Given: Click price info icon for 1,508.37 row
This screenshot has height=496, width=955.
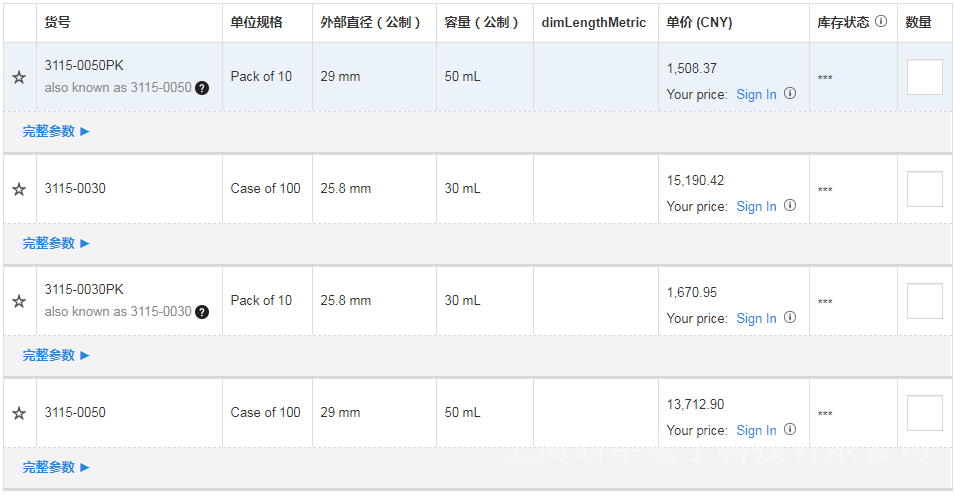Looking at the screenshot, I should (790, 94).
